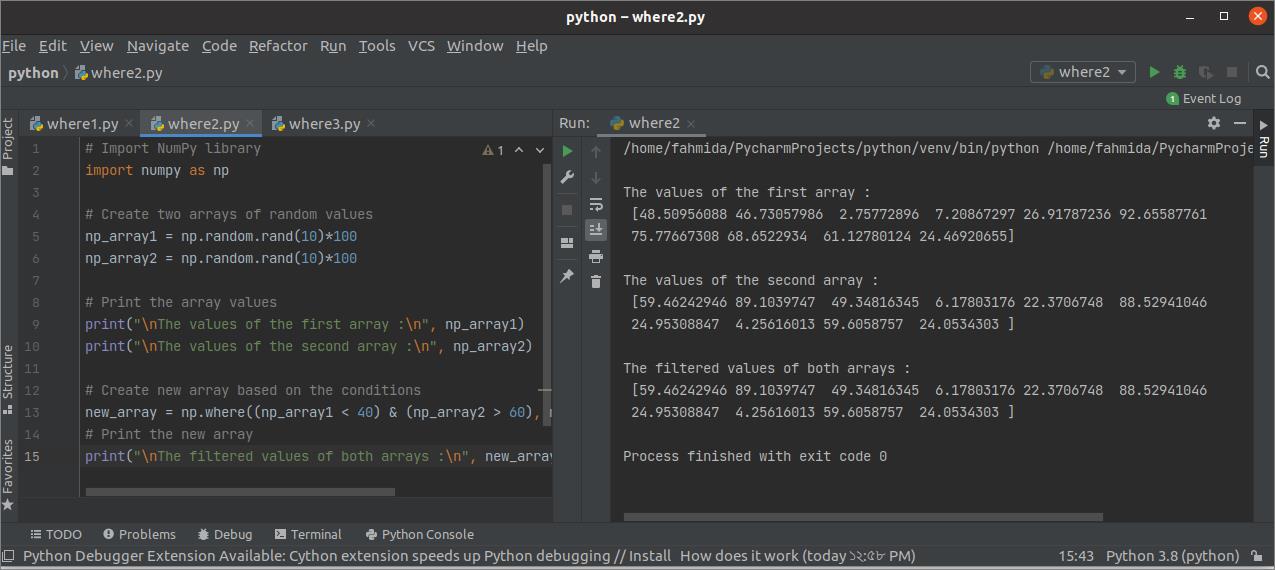This screenshot has width=1275, height=570.
Task: Open the Edit menu
Action: coord(53,46)
